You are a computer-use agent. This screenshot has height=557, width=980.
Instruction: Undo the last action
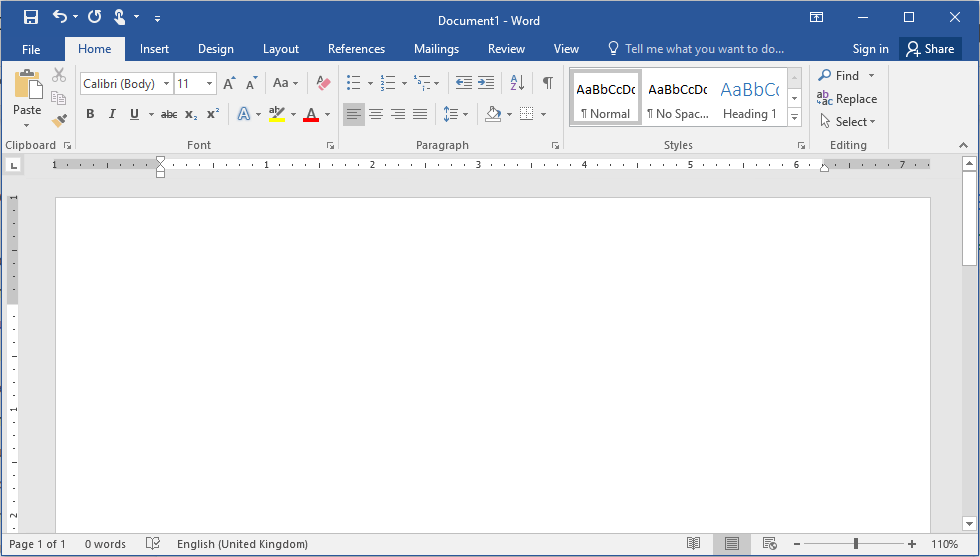pyautogui.click(x=59, y=17)
